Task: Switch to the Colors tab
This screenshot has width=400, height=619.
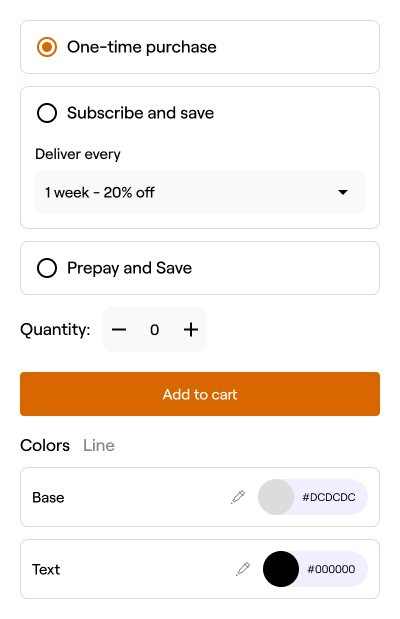Action: pyautogui.click(x=45, y=445)
